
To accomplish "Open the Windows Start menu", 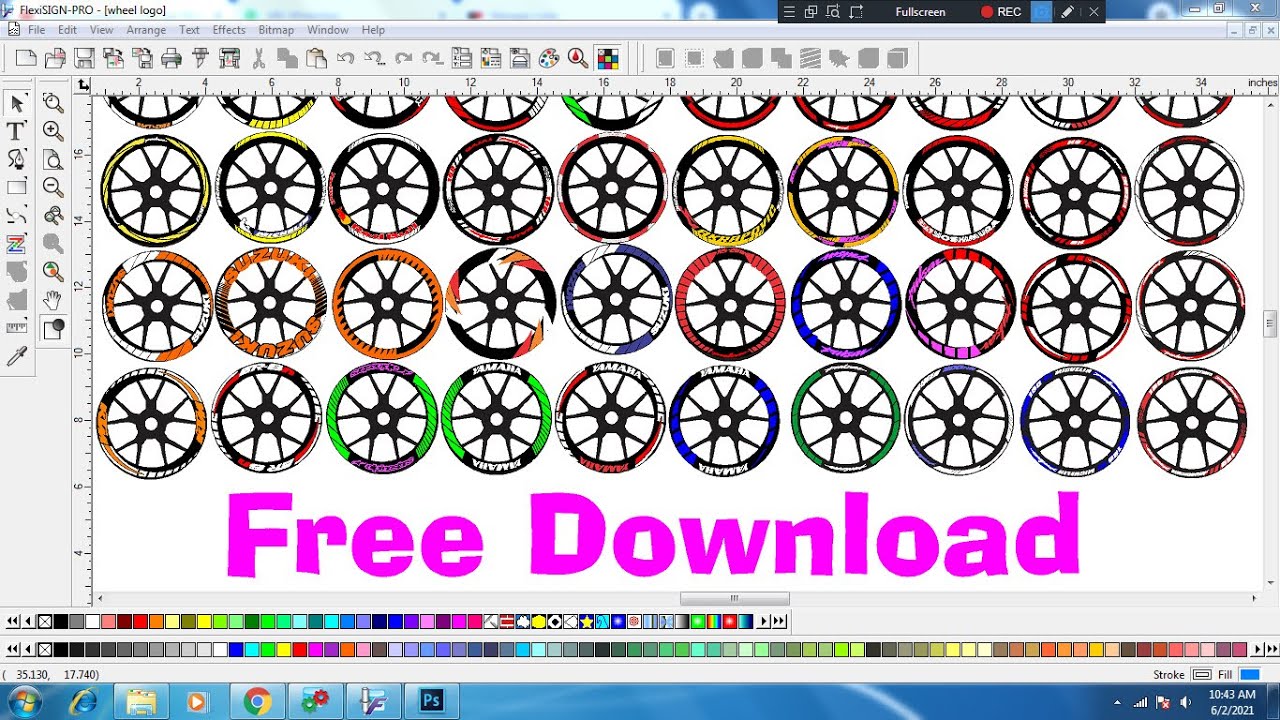I will point(23,701).
